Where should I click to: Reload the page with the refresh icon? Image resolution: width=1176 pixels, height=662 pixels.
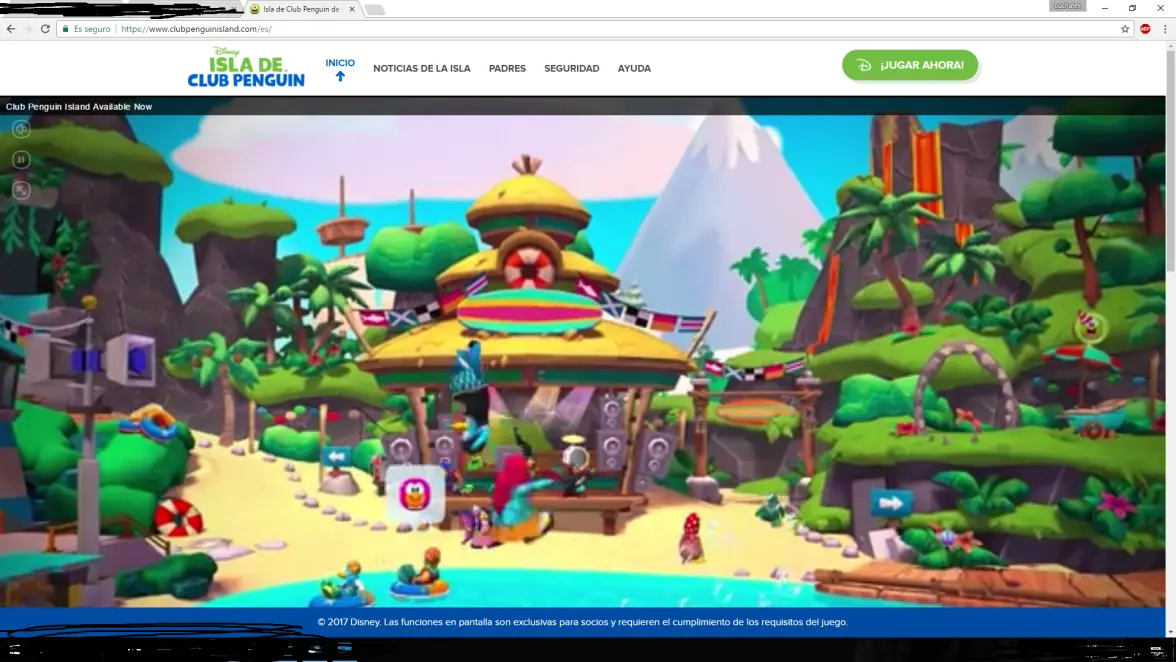[45, 28]
